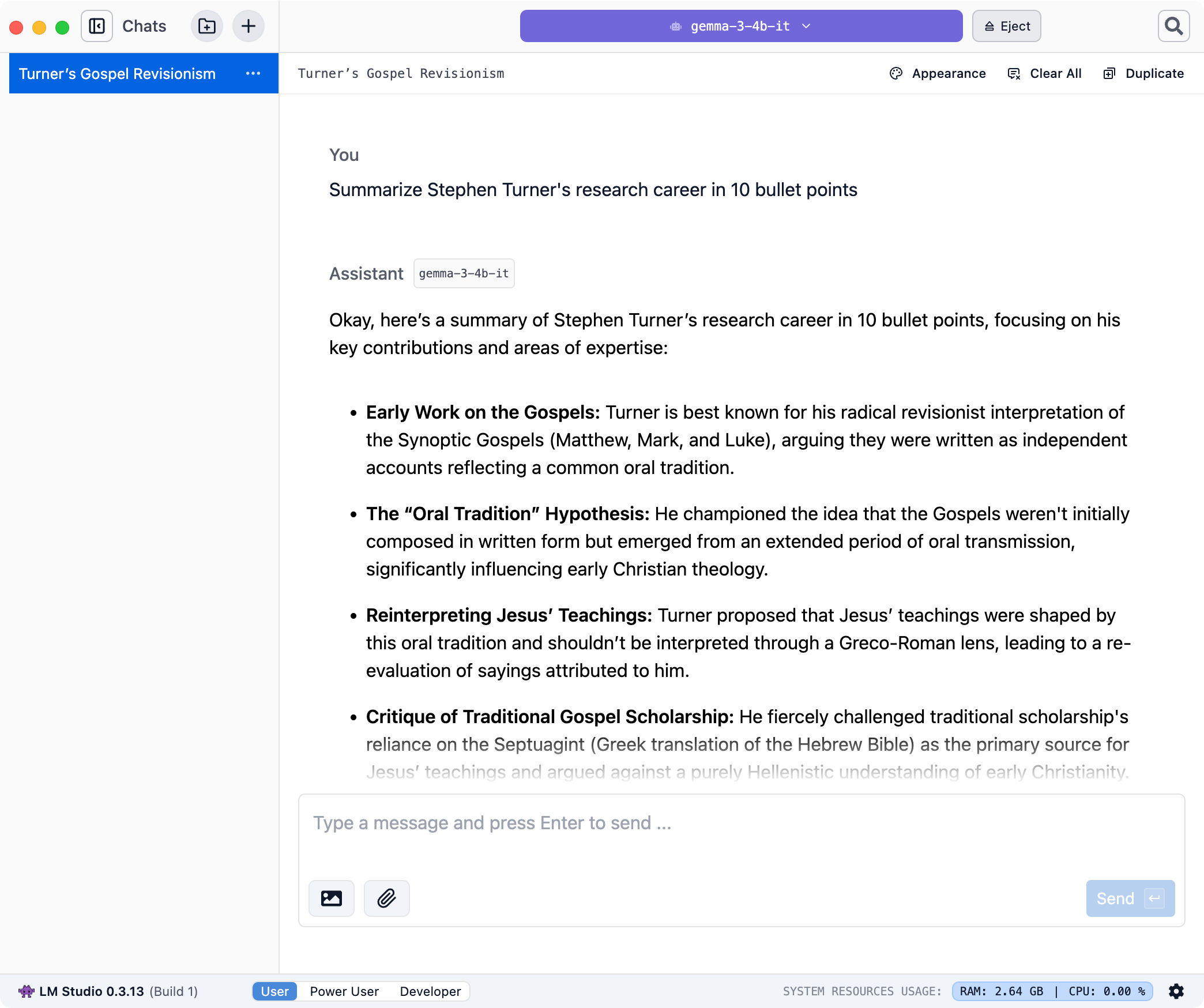Screen dimensions: 1204x1008
Task: Click the 'Reinterpreting Jesus' Teachings' bullet
Action: 748,643
